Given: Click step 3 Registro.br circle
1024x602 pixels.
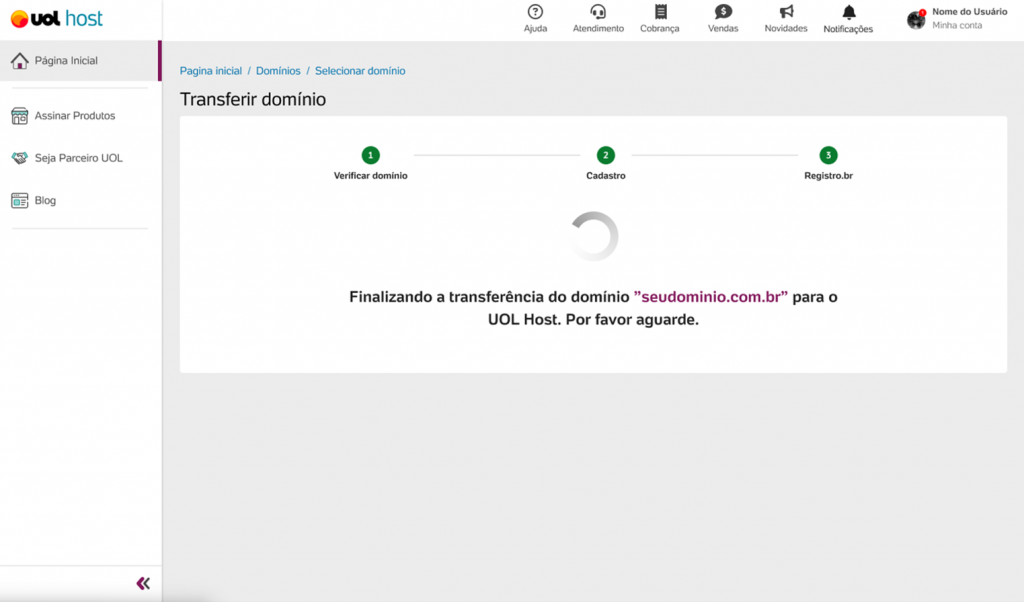Looking at the screenshot, I should coord(828,155).
